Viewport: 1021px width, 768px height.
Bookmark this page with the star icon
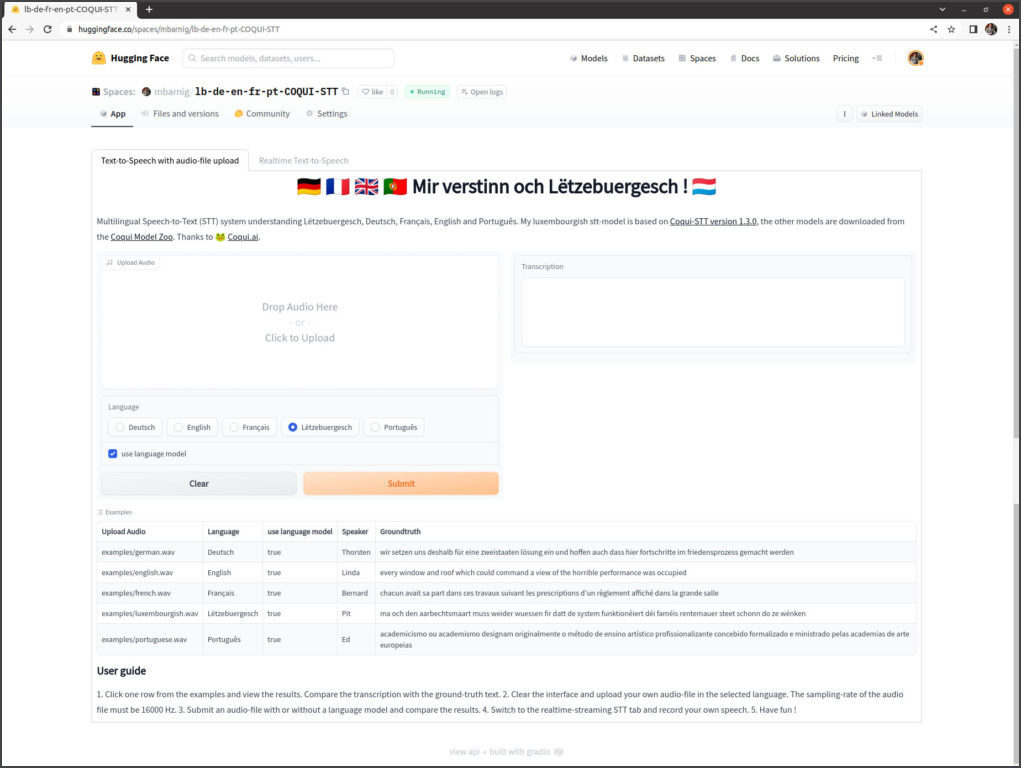point(951,29)
